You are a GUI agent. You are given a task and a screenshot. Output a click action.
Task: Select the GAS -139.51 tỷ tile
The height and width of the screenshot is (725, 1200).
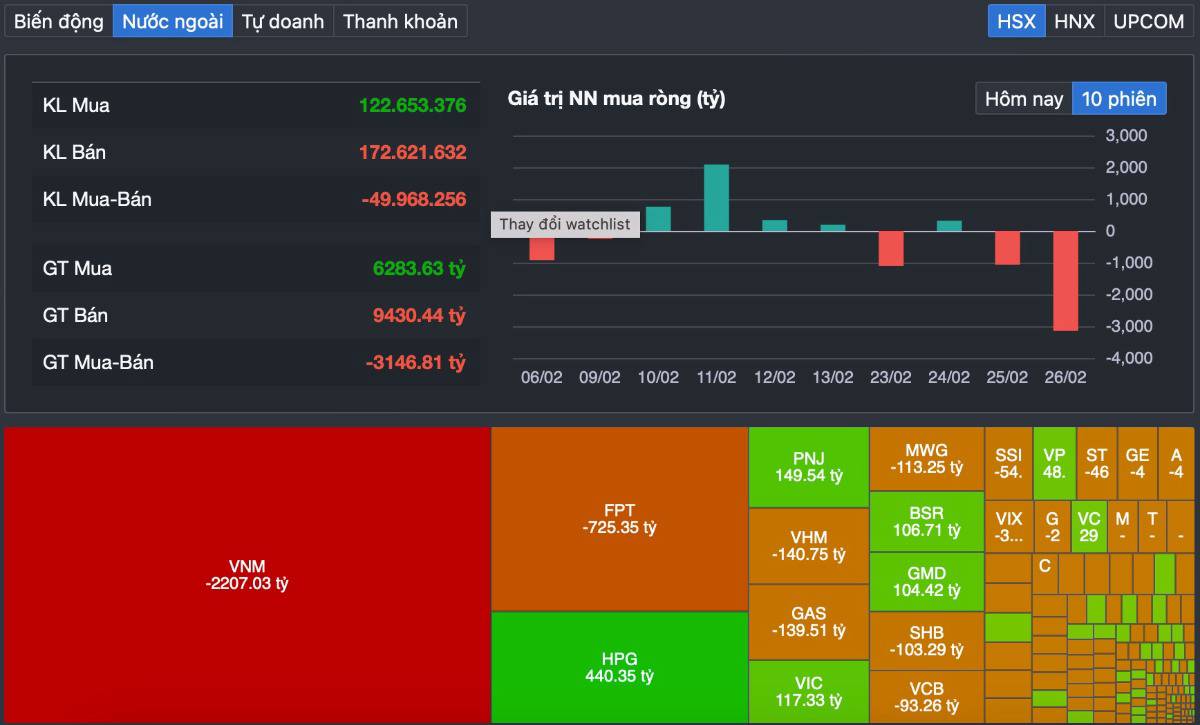[808, 622]
